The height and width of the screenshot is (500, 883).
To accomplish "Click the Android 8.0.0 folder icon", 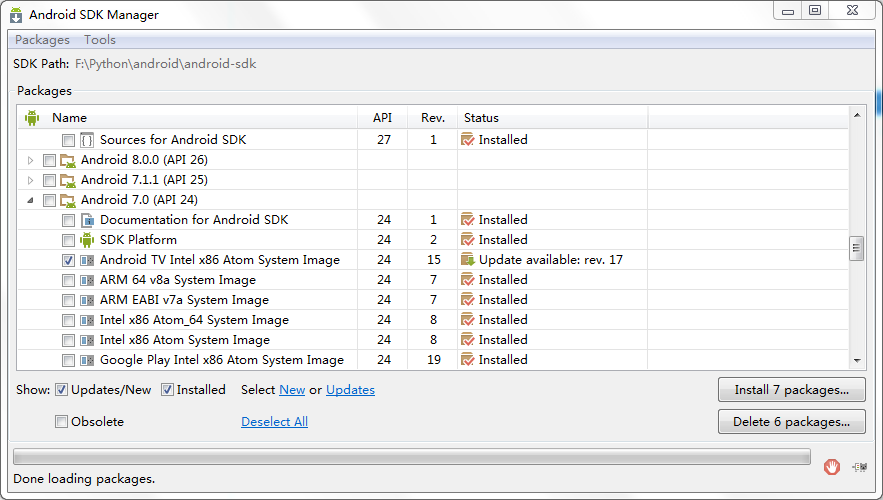I will coord(68,160).
